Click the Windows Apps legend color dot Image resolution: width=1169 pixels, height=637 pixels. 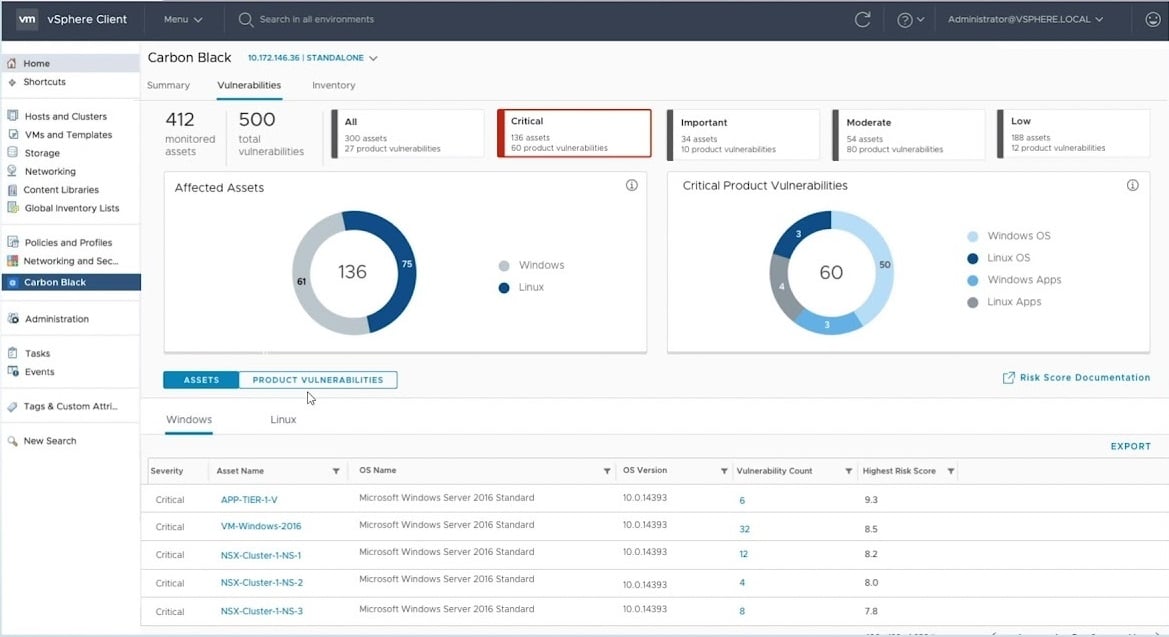click(x=972, y=280)
